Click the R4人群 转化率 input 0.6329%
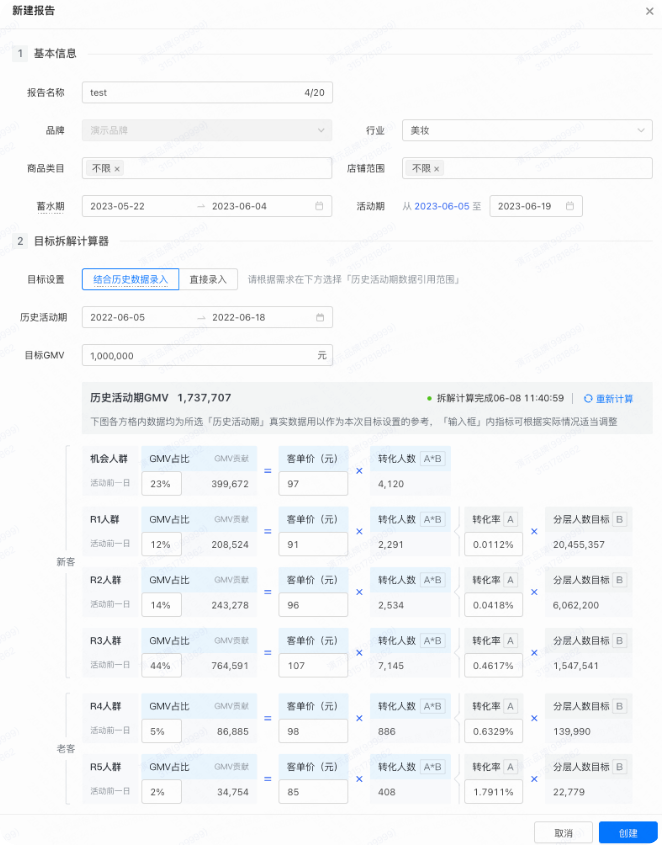662x845 pixels. pyautogui.click(x=493, y=731)
